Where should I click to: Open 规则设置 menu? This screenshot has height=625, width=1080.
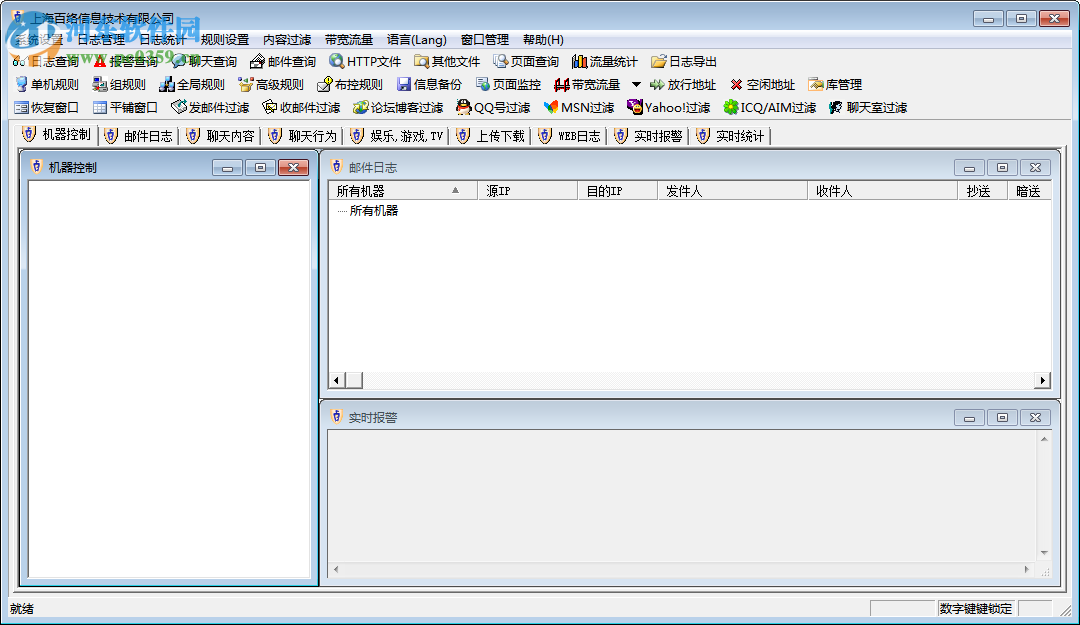point(225,40)
